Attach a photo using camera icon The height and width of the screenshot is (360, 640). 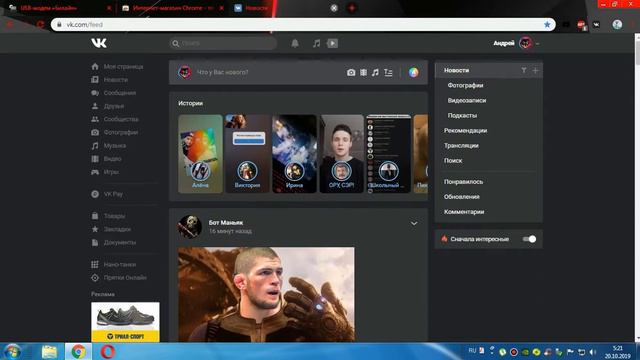[x=351, y=72]
